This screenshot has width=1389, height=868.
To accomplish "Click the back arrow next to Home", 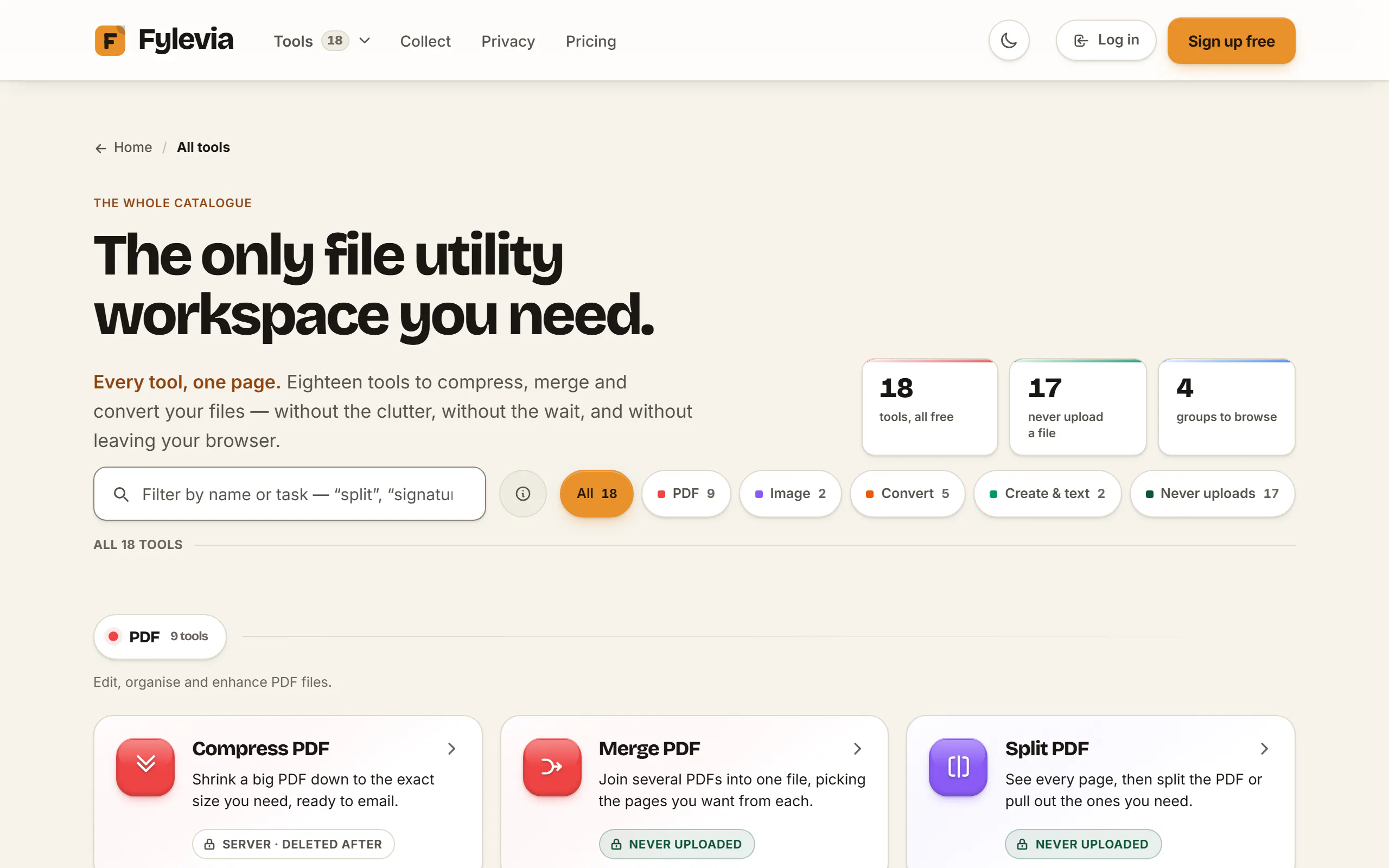I will coord(100,148).
